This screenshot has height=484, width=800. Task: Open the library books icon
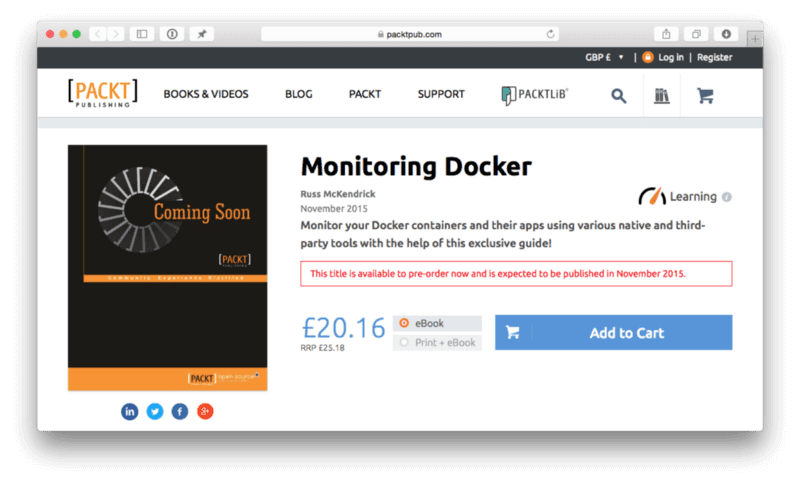(x=662, y=96)
